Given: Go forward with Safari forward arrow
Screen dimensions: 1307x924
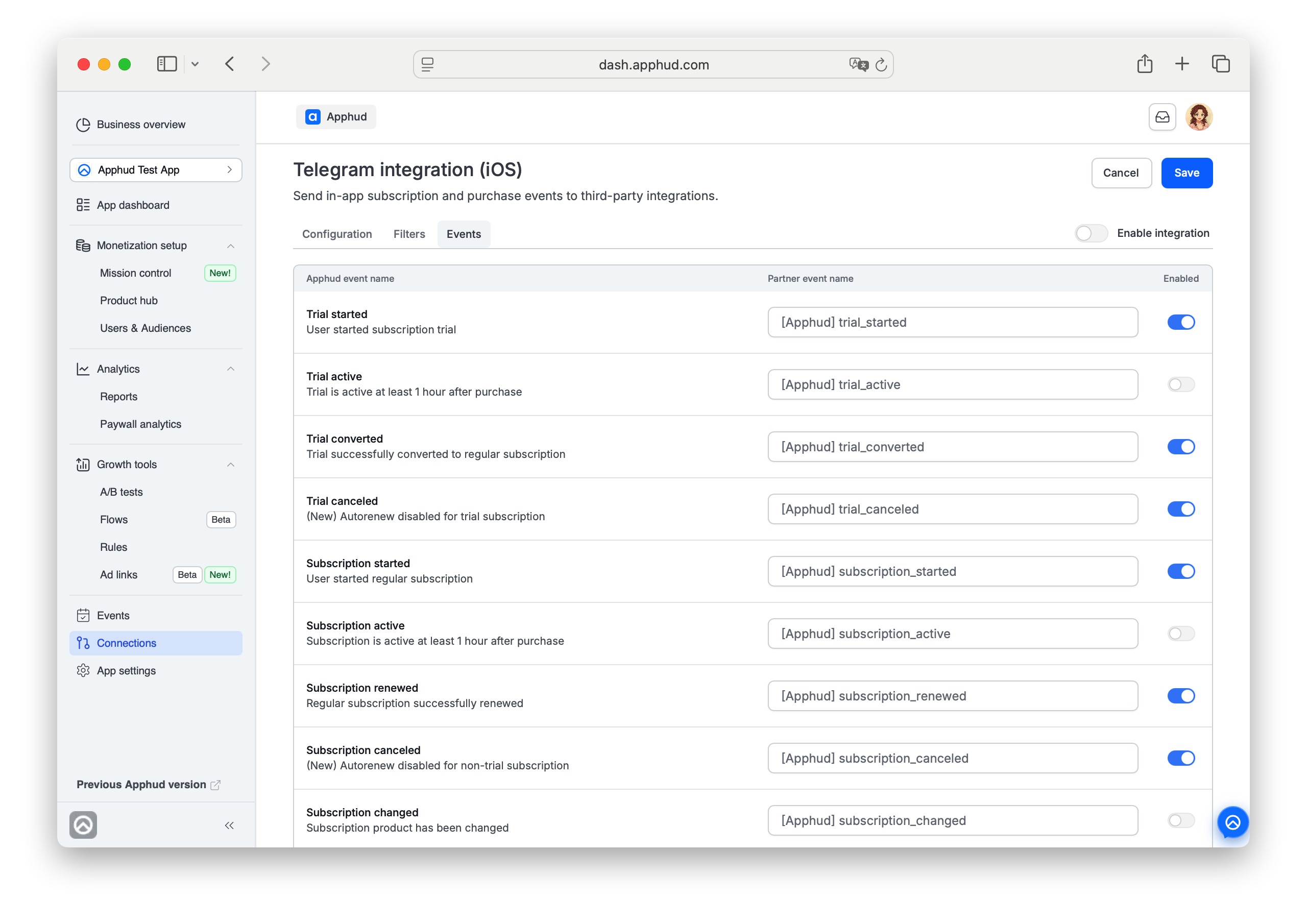Looking at the screenshot, I should click(265, 64).
